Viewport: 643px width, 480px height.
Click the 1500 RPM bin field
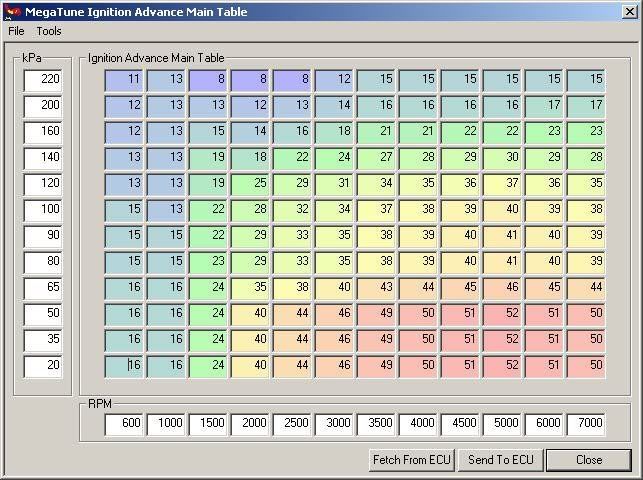(x=208, y=424)
